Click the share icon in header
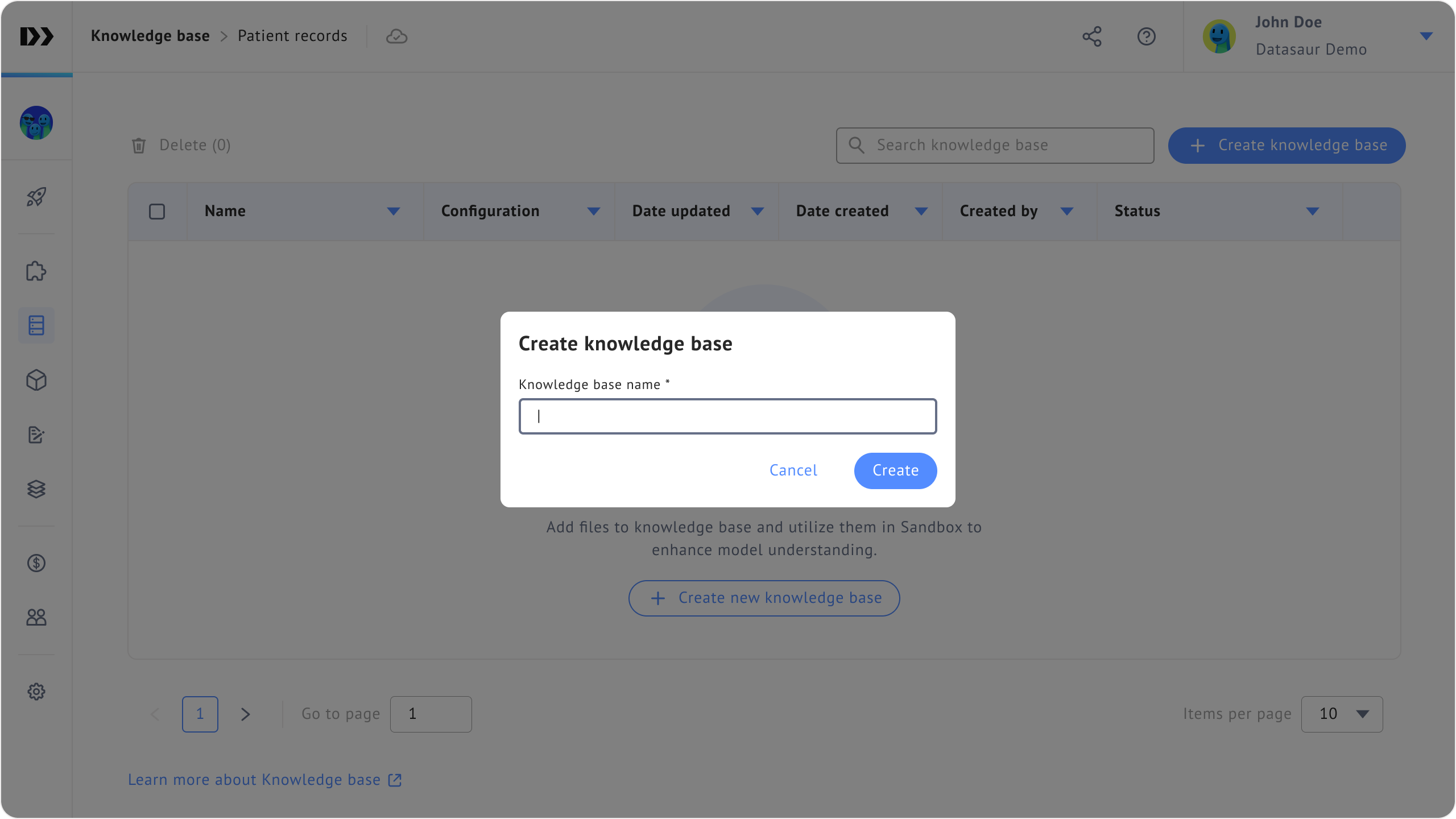This screenshot has width=1456, height=819. click(x=1091, y=36)
